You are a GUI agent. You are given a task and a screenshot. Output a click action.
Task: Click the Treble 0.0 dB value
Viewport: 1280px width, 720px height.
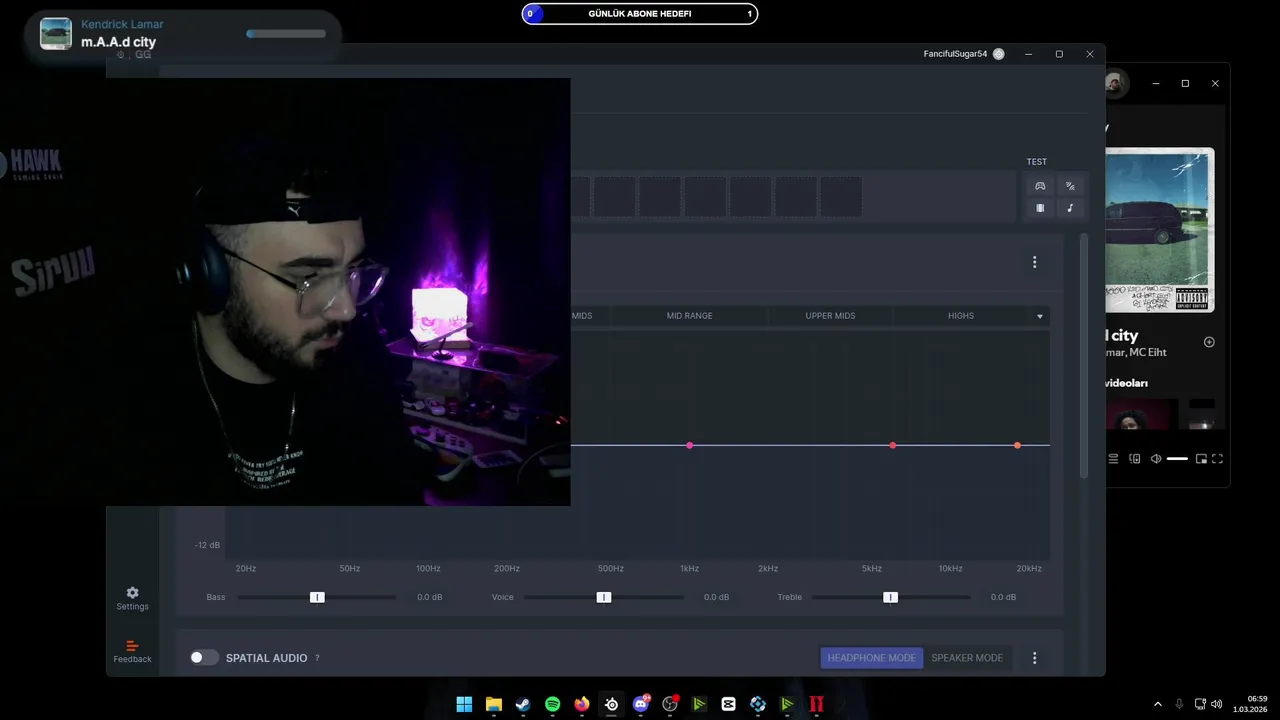[x=1003, y=597]
